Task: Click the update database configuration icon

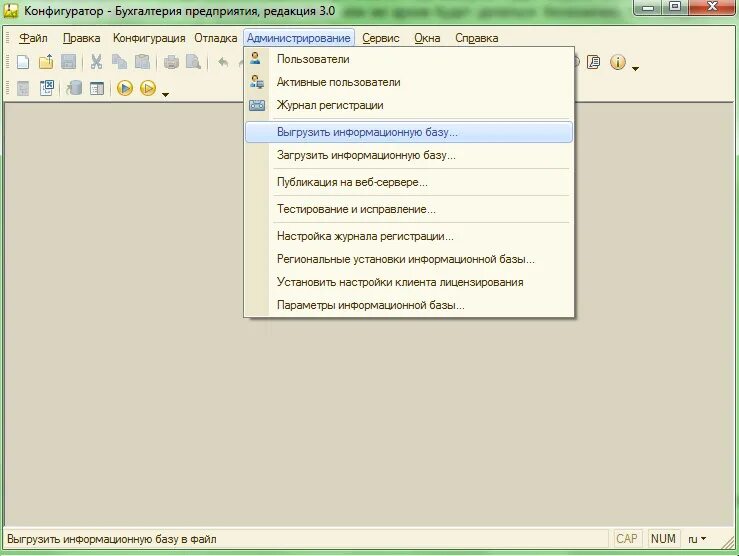Action: [74, 88]
